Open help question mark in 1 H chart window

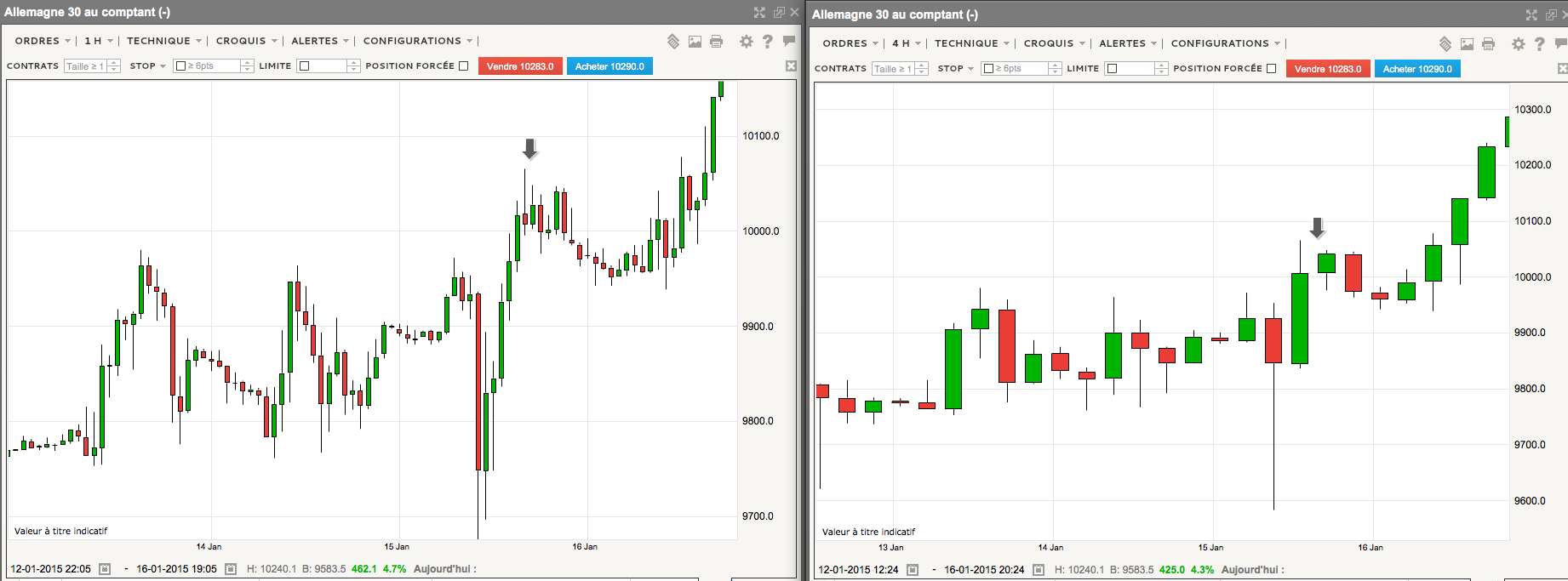[768, 42]
